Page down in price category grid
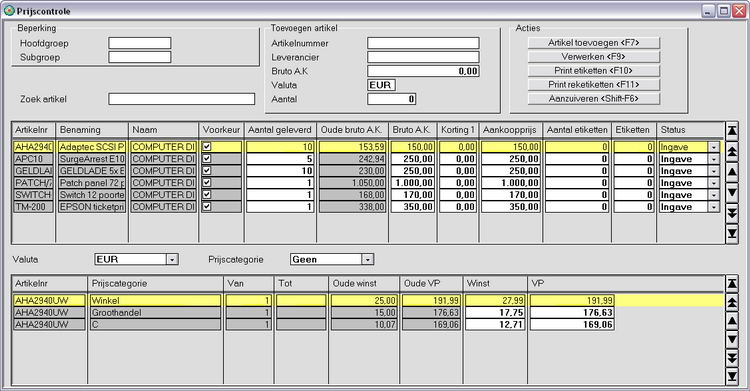Viewport: 750px width, 391px height. click(x=731, y=357)
